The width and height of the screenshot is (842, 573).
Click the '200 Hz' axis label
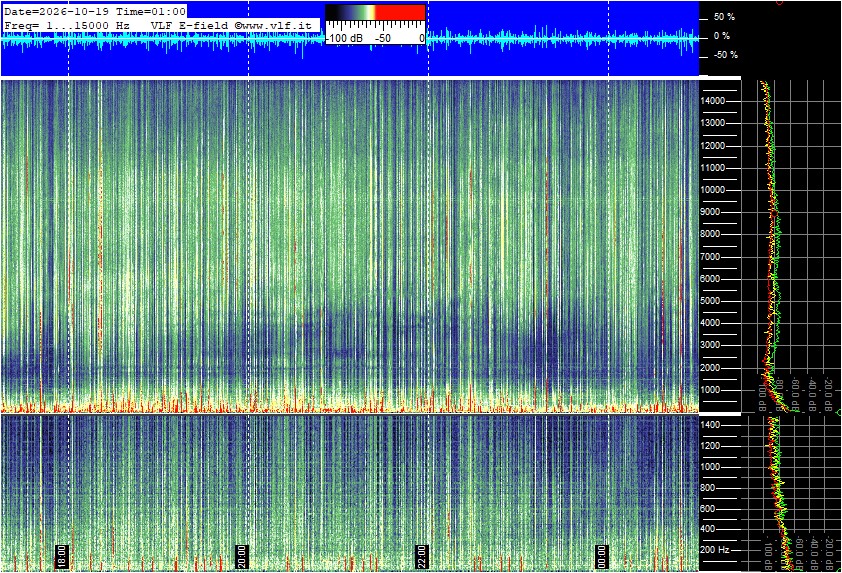tap(715, 550)
